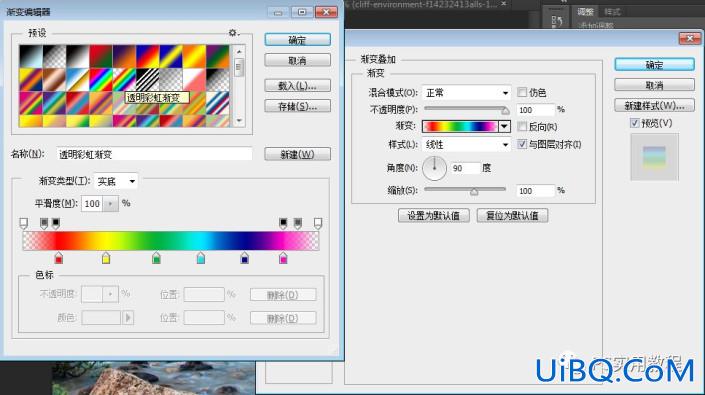Image resolution: width=705 pixels, height=395 pixels.
Task: Toggle the 反向 reverse checkbox
Action: pos(522,127)
